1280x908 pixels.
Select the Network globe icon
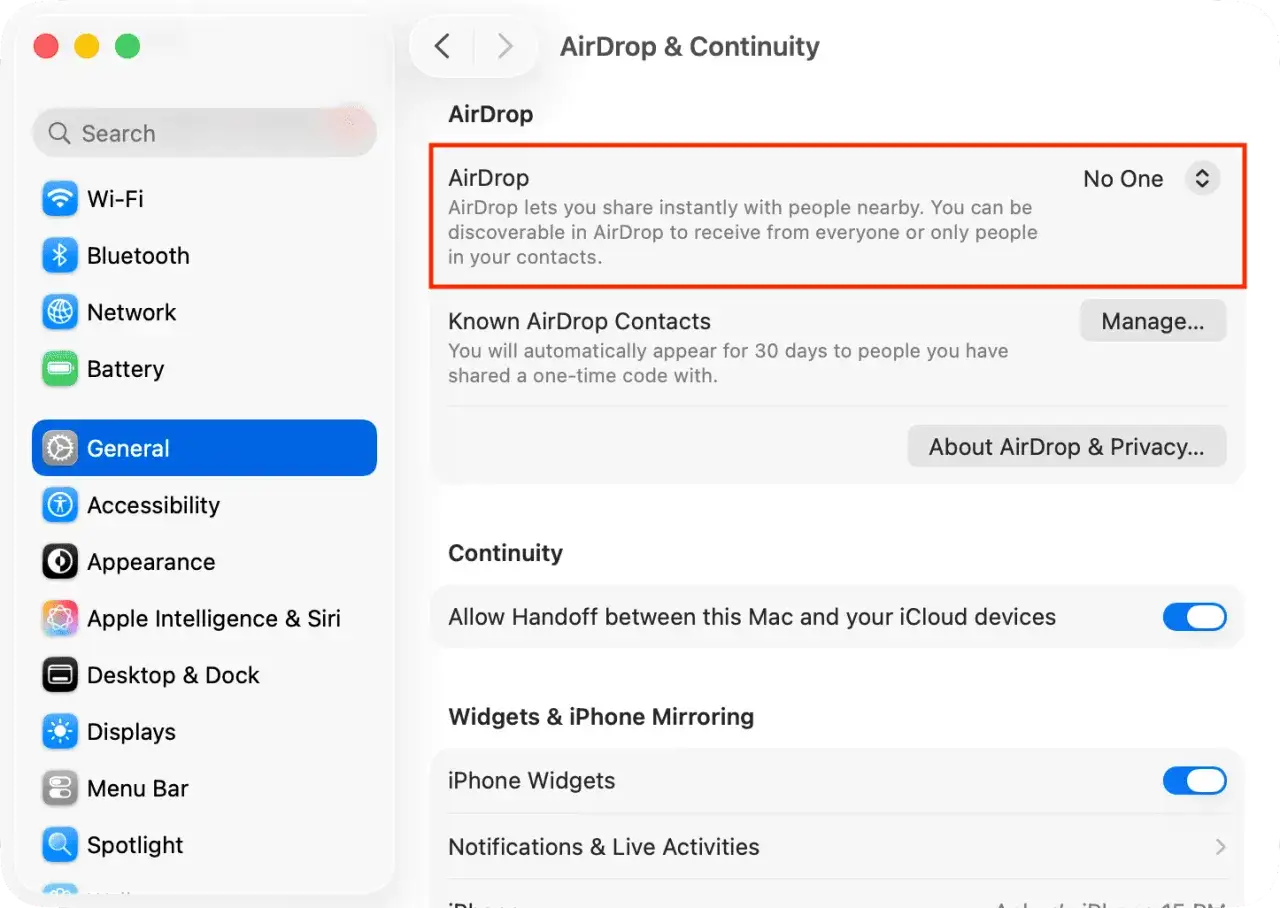pyautogui.click(x=60, y=312)
